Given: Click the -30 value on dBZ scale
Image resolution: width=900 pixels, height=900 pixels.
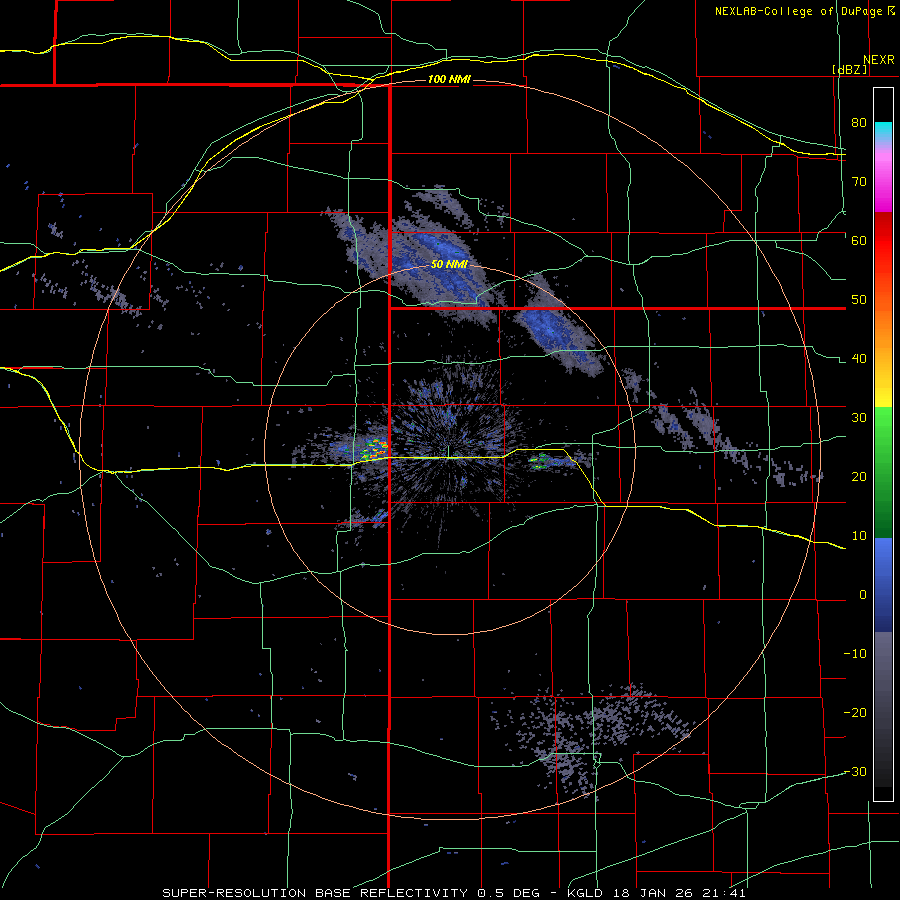Looking at the screenshot, I should (855, 771).
